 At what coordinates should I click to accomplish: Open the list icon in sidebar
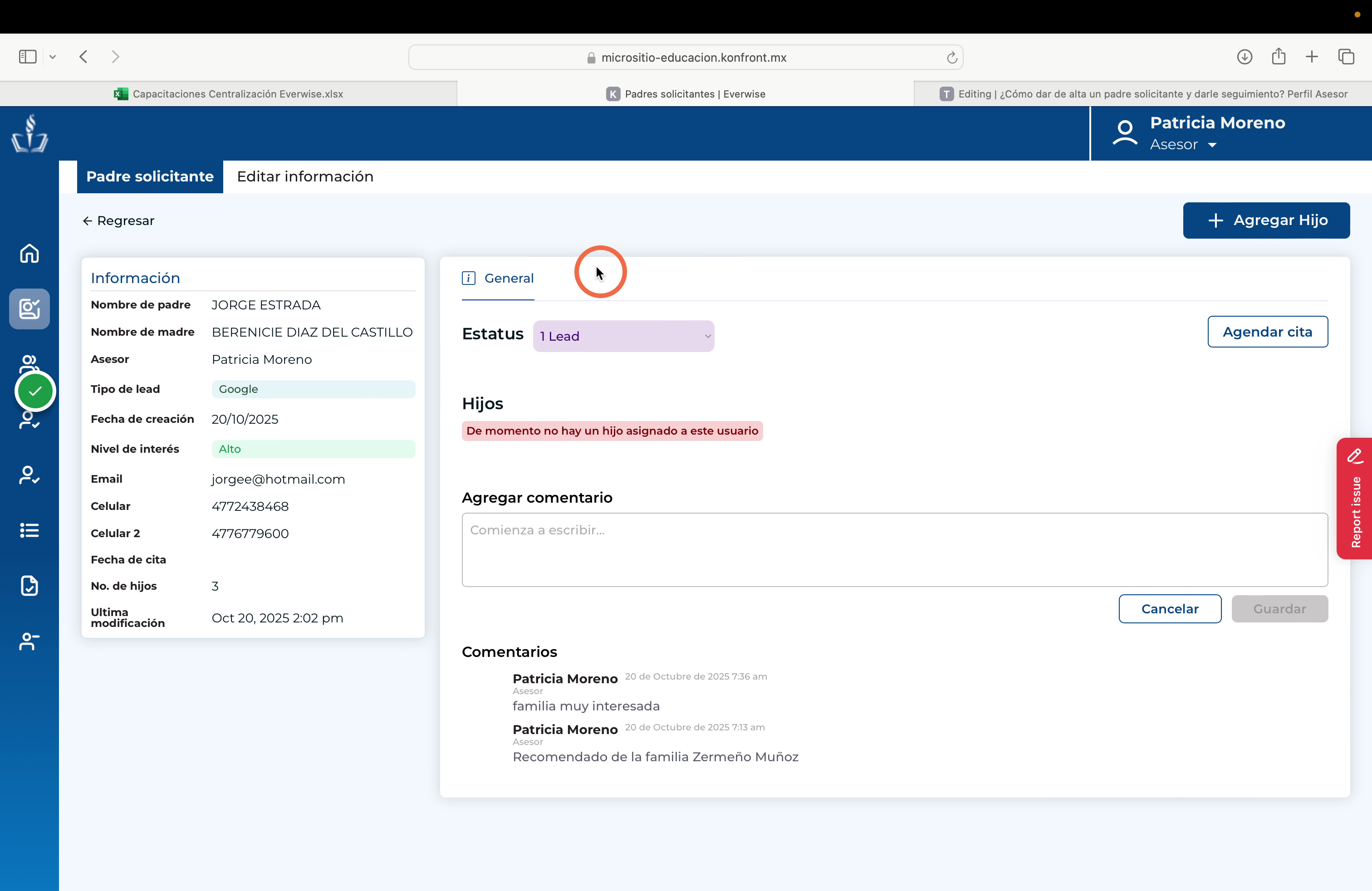click(29, 530)
